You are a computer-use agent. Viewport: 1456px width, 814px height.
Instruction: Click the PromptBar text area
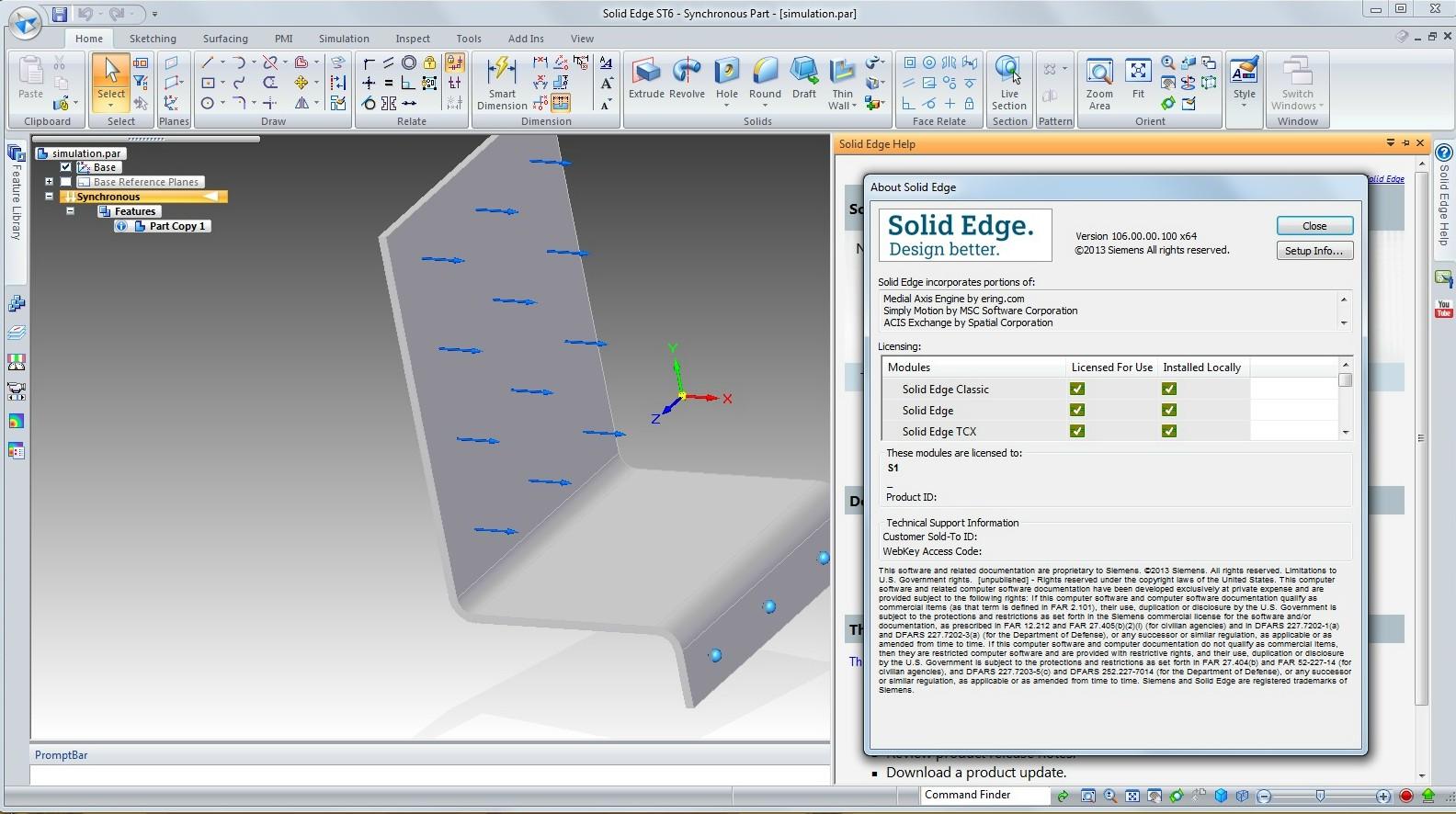pyautogui.click(x=429, y=774)
